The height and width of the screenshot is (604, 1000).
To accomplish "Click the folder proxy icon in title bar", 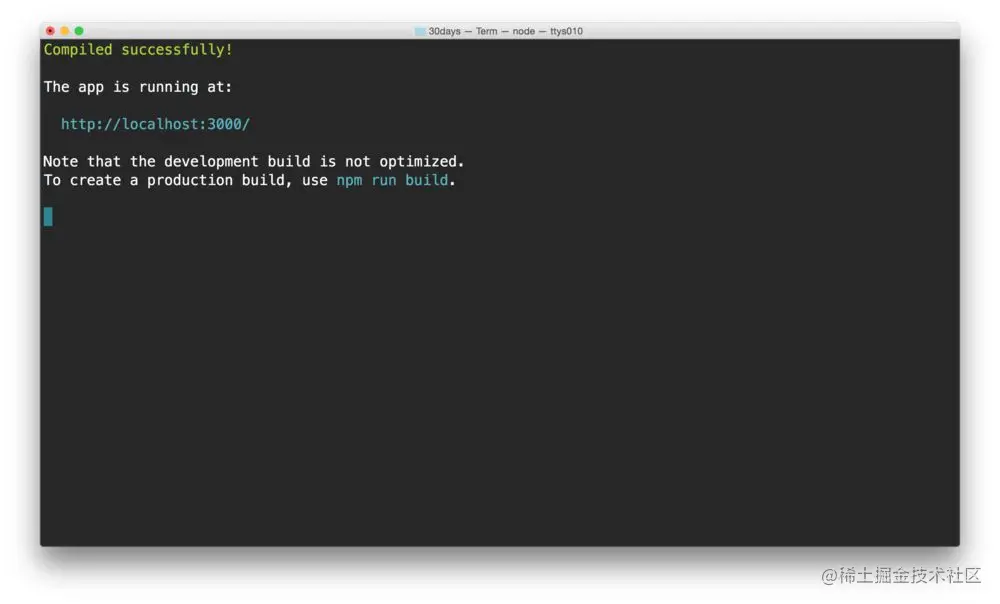I will click(x=420, y=31).
